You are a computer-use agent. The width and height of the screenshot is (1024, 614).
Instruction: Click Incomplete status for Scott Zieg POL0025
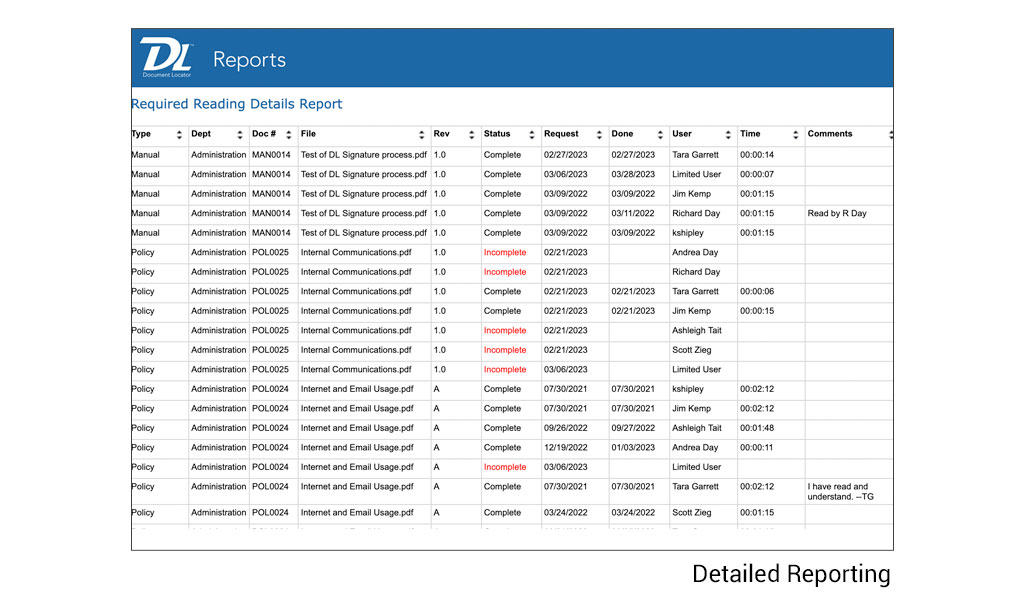(x=505, y=350)
